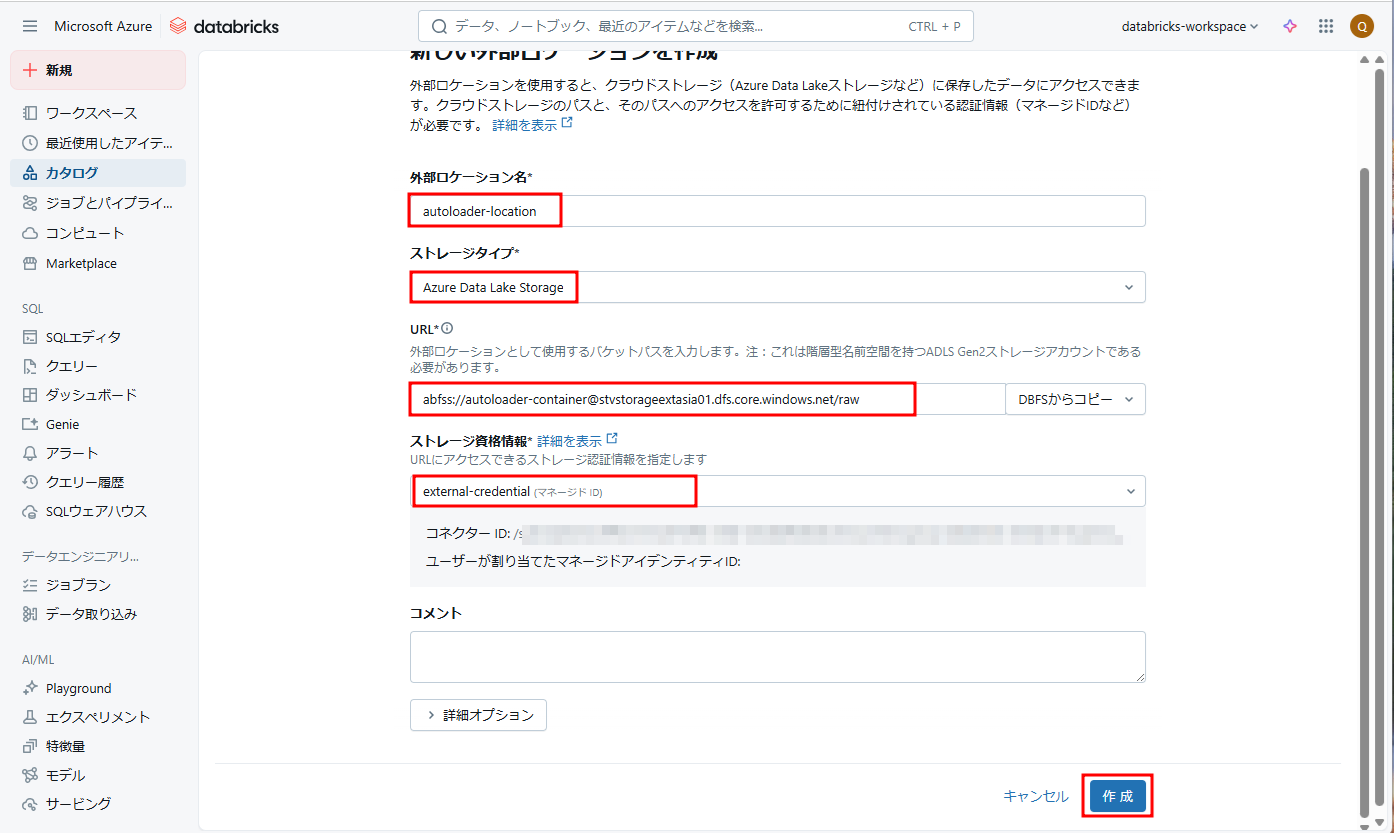Image resolution: width=1394 pixels, height=833 pixels.
Task: Click the '新規' button
Action: pyautogui.click(x=98, y=70)
